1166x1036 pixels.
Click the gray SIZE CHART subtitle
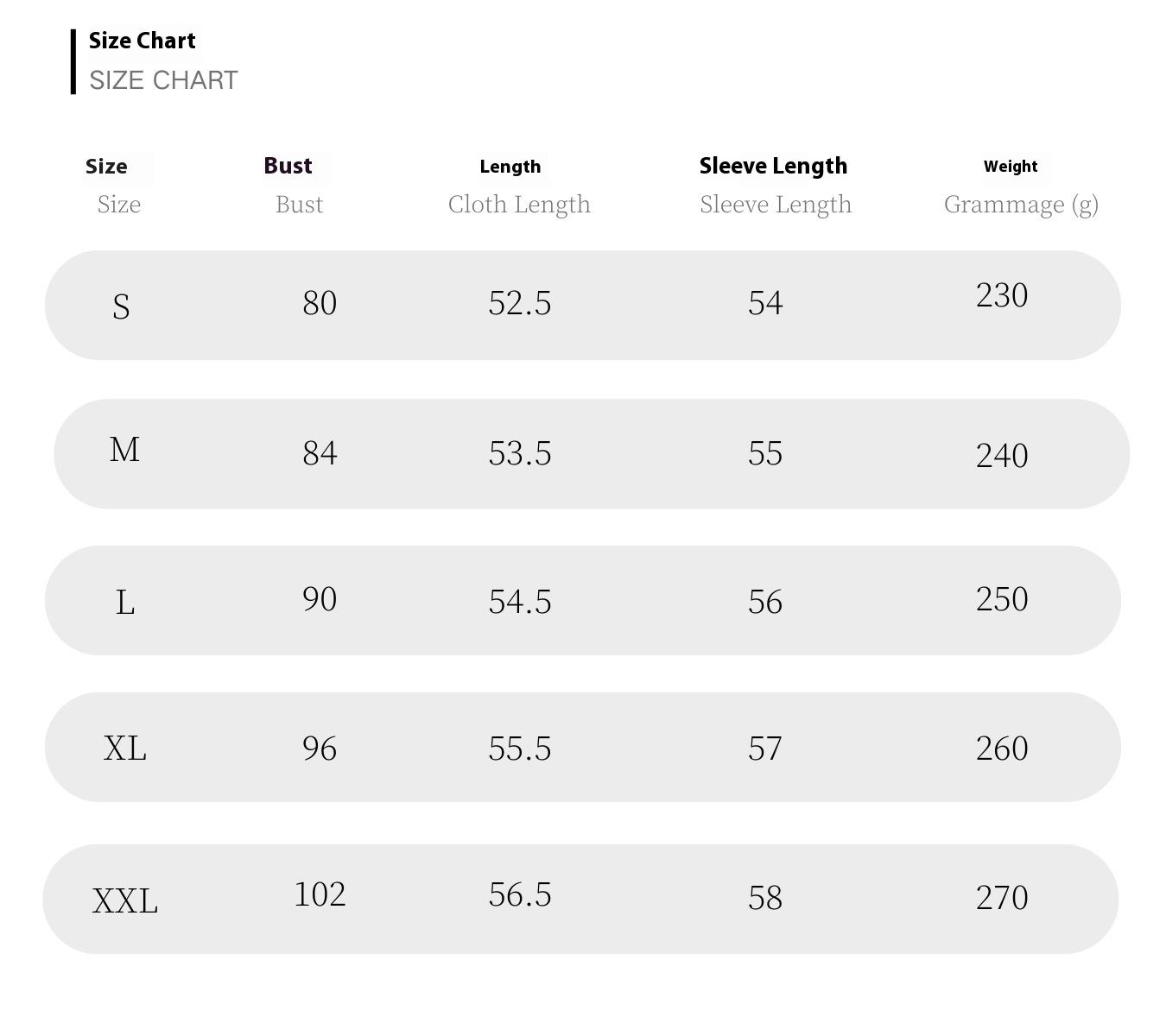click(x=163, y=80)
